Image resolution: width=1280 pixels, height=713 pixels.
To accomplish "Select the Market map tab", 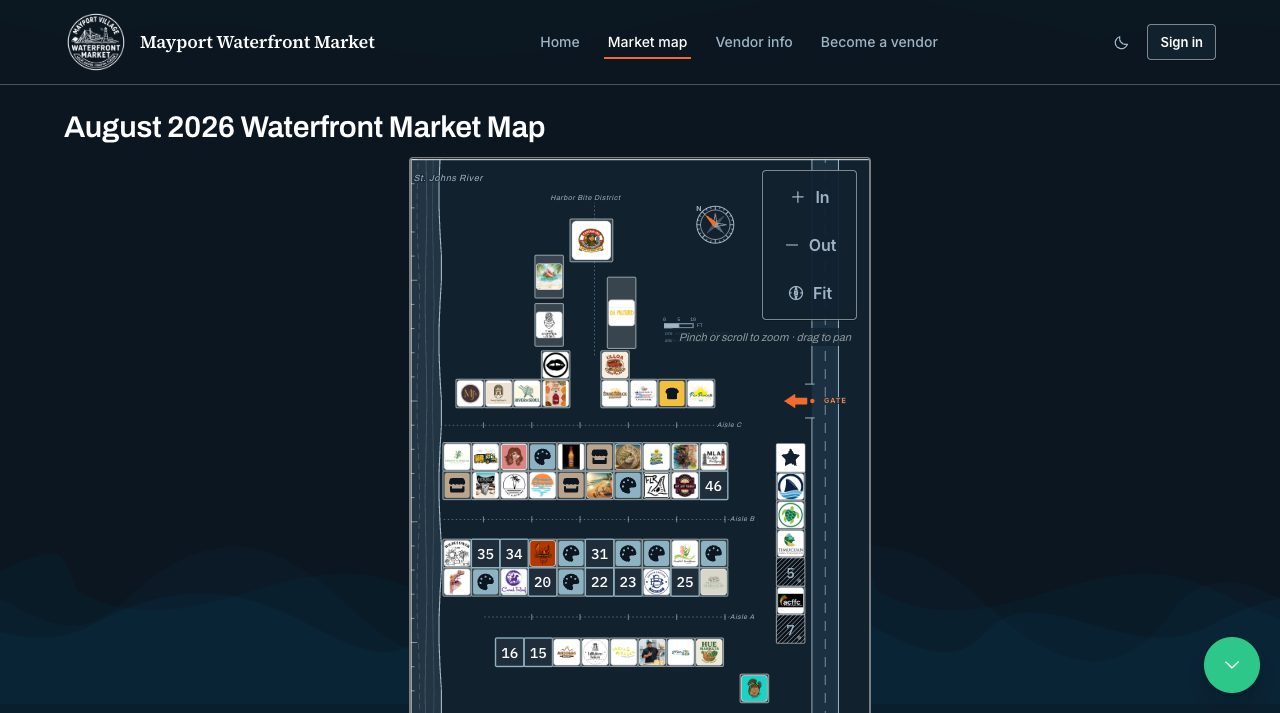I will coord(647,42).
